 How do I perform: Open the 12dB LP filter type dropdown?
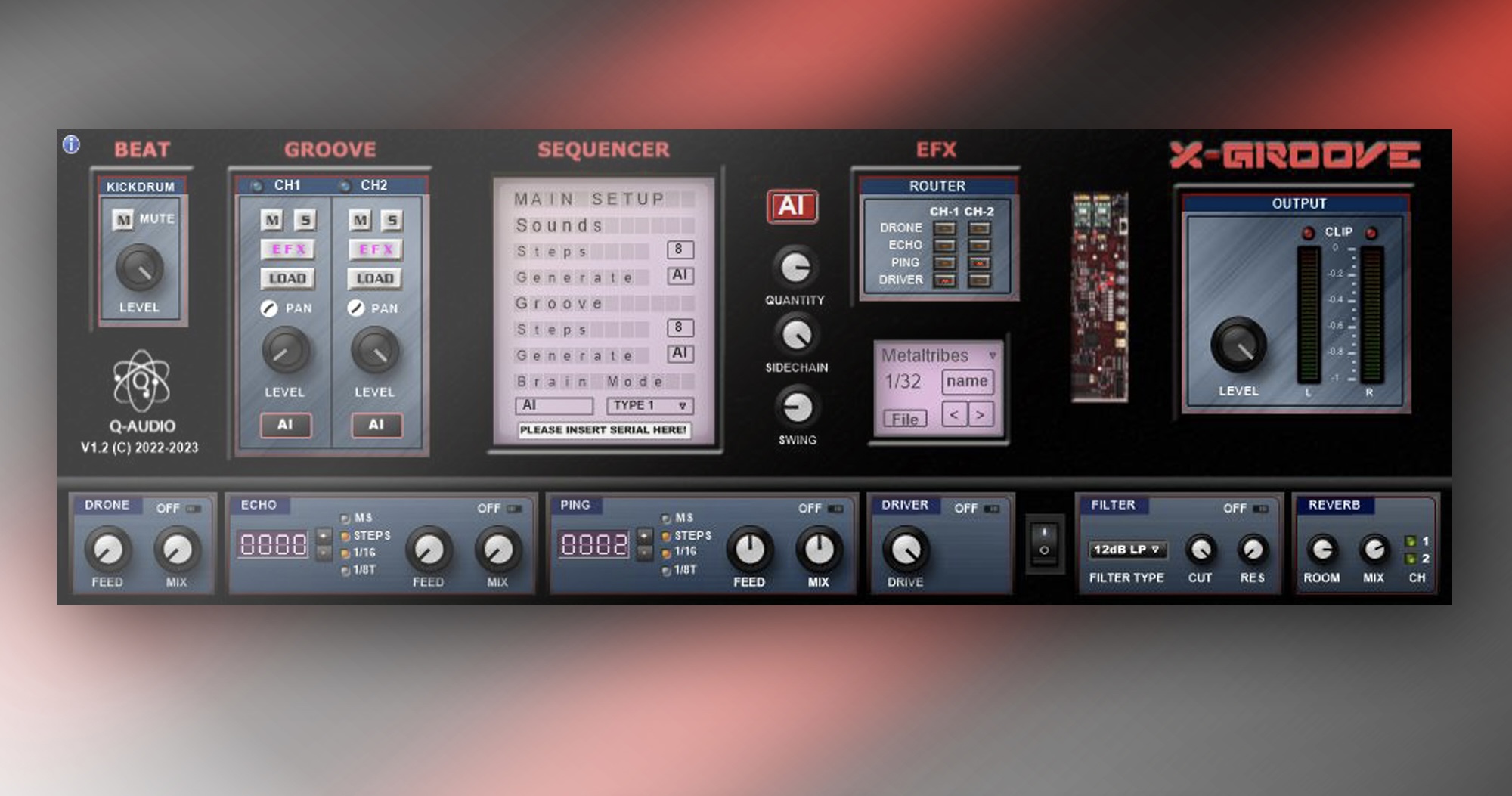pos(1127,550)
